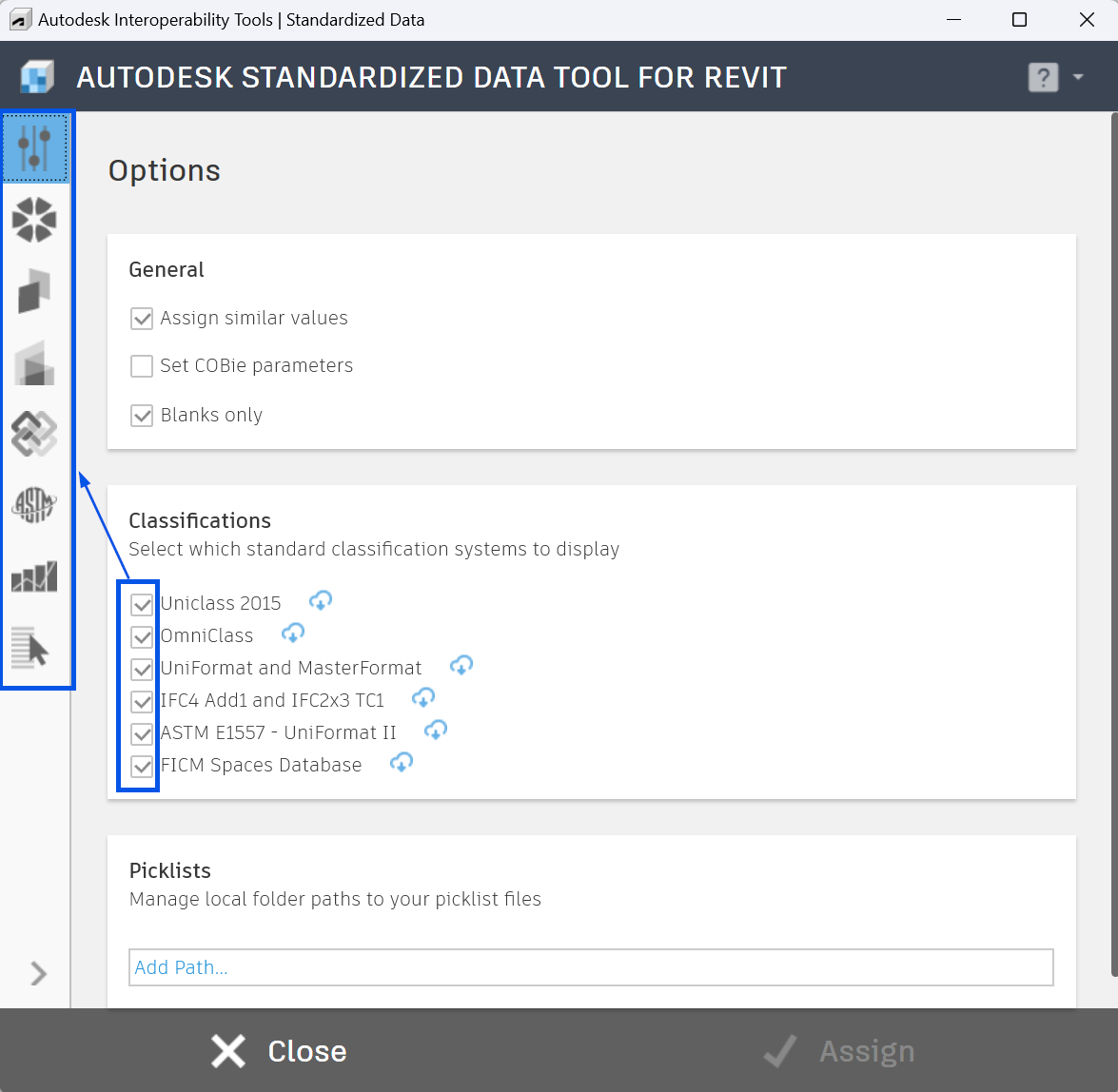Select the ASTM sidebar icon
Image resolution: width=1118 pixels, height=1092 pixels.
tap(34, 505)
